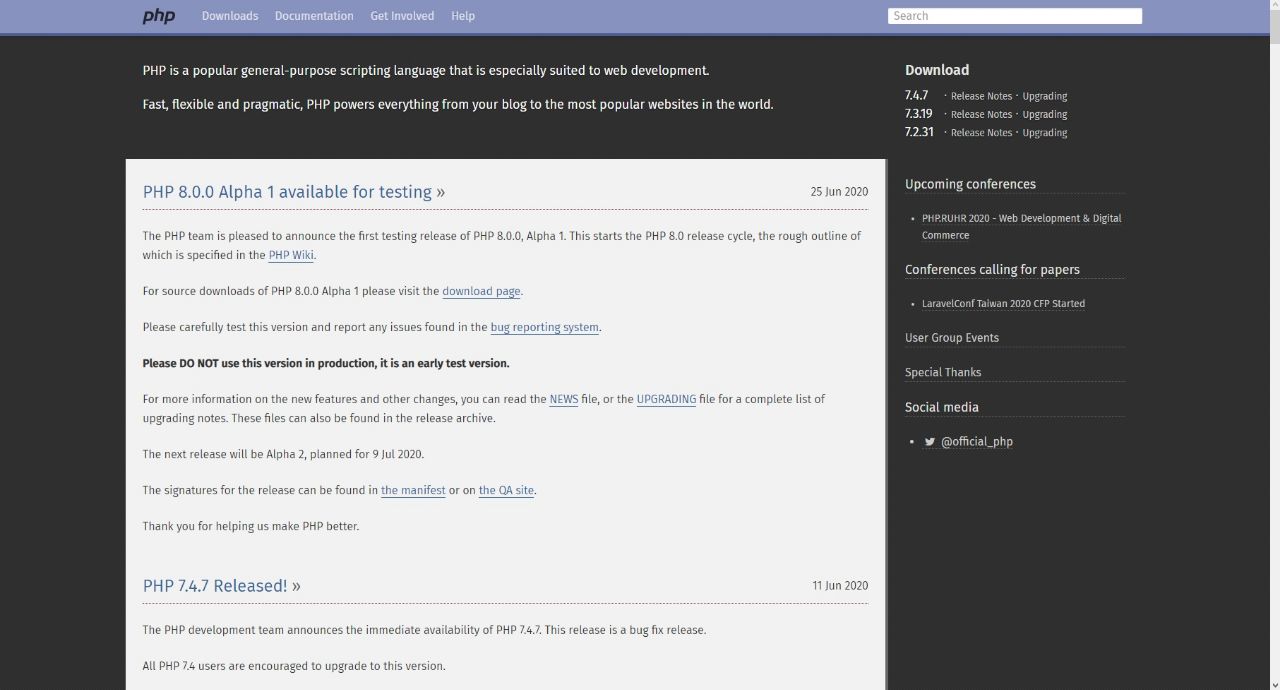This screenshot has height=690, width=1280.
Task: Open @official_php Twitter link
Action: (976, 441)
